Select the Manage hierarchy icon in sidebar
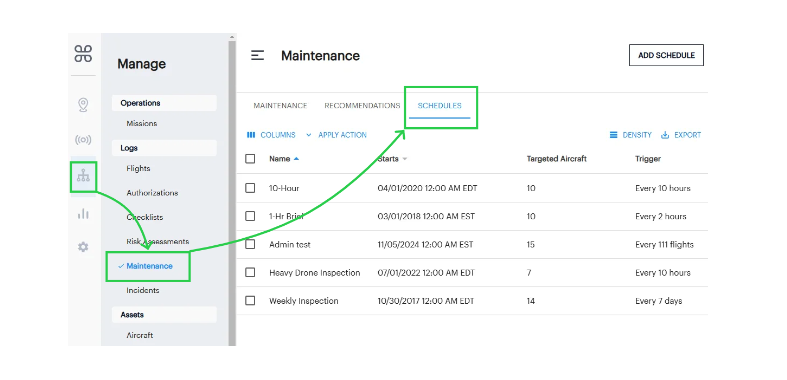Viewport: 787px width, 380px height. (x=83, y=176)
